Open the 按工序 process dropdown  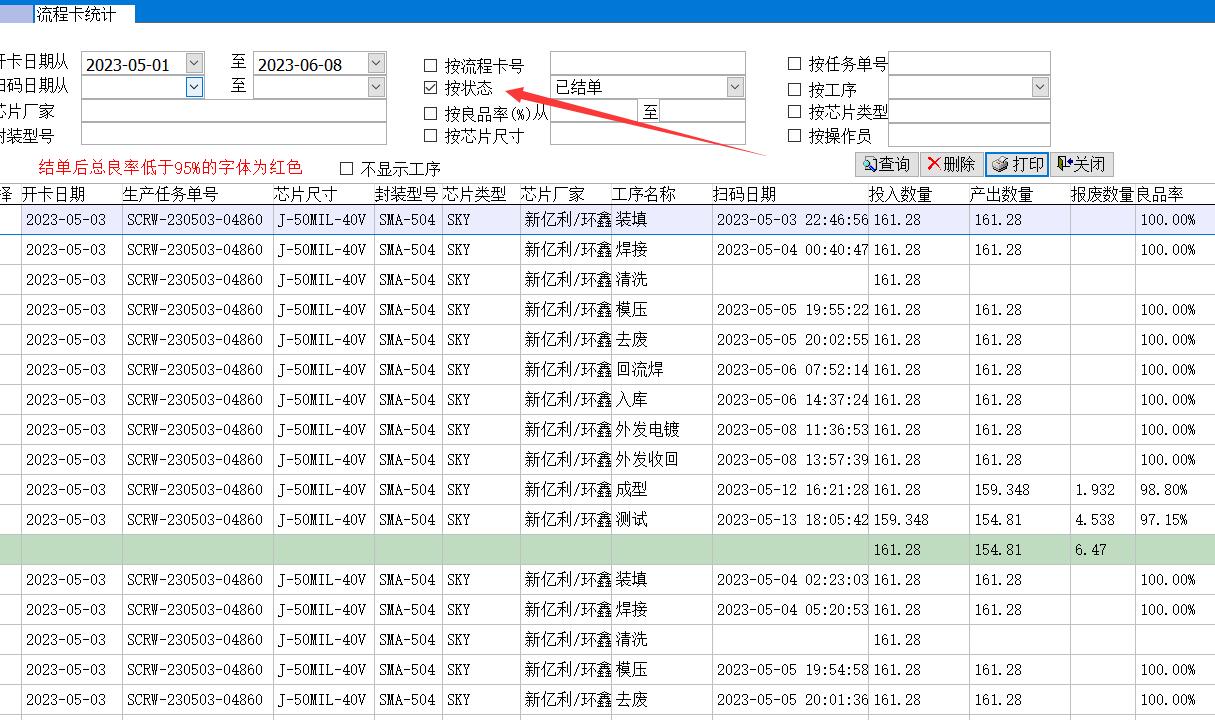point(1039,88)
